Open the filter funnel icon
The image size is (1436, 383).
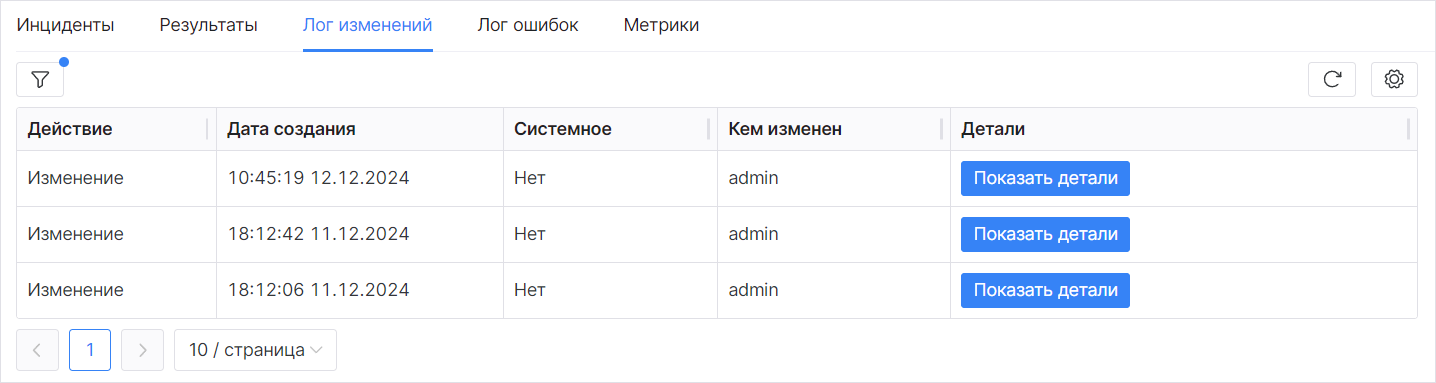(40, 79)
